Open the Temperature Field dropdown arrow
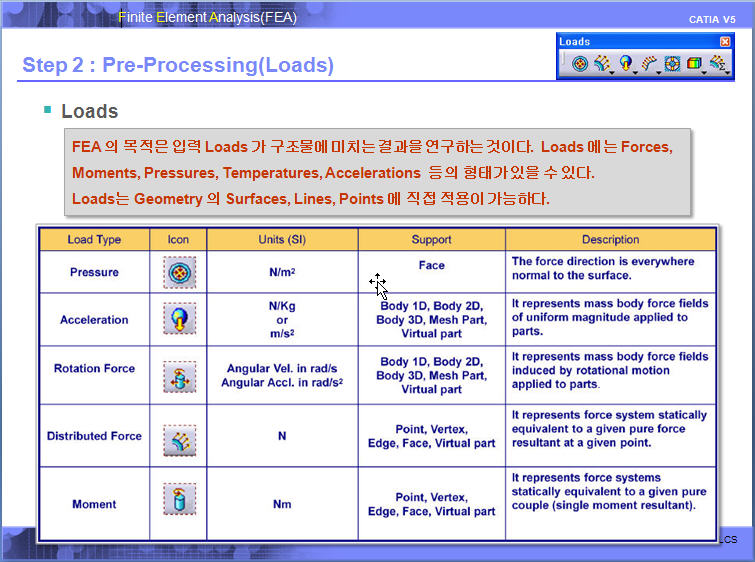Image resolution: width=755 pixels, height=562 pixels. 705,72
